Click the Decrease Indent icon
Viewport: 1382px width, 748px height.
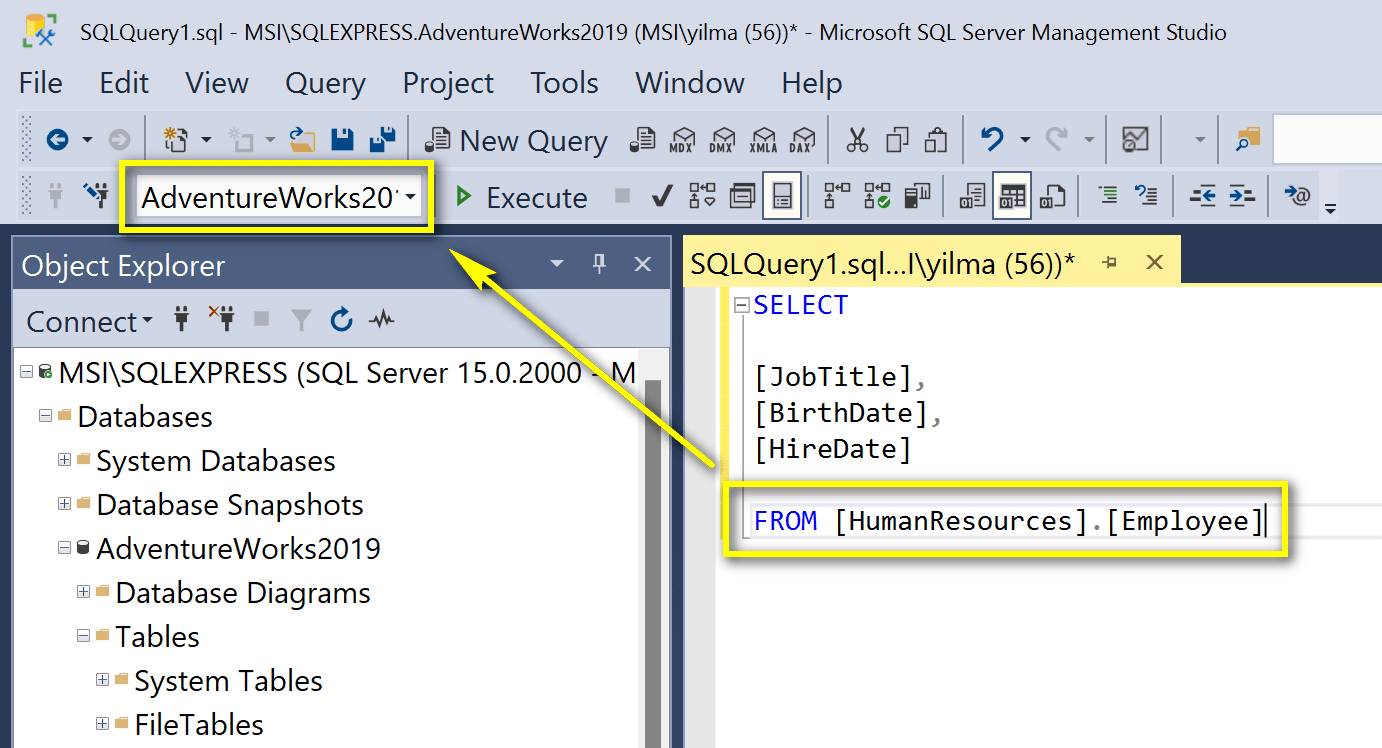coord(1202,196)
